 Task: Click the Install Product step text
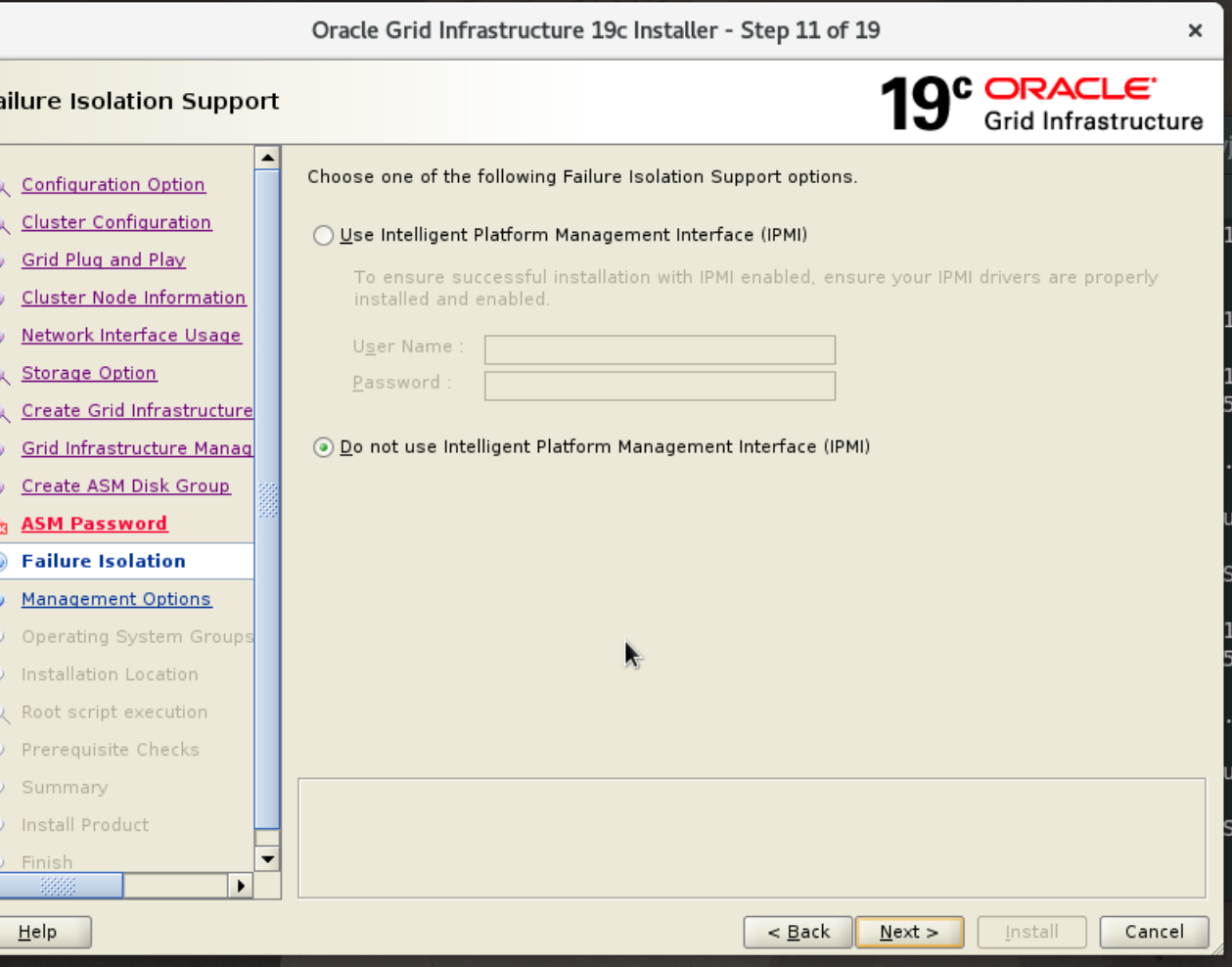coord(85,825)
